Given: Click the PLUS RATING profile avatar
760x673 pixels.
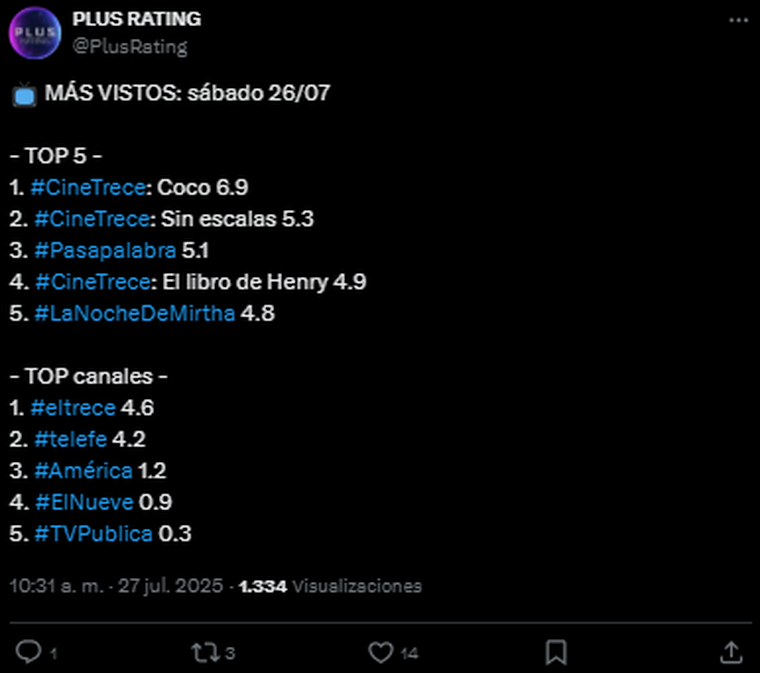Looking at the screenshot, I should pyautogui.click(x=35, y=33).
